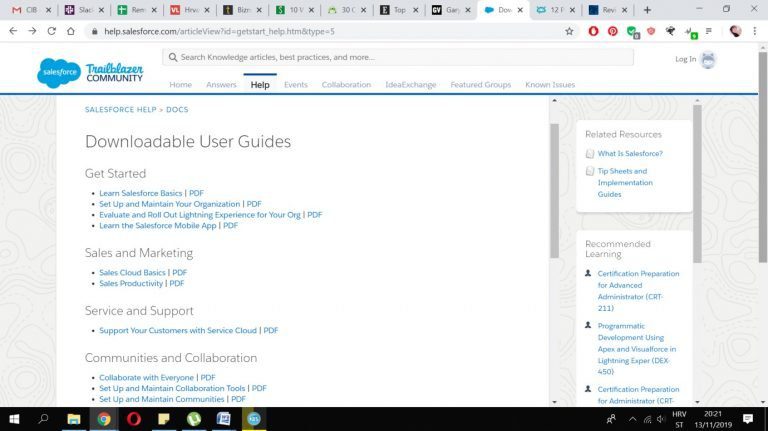Viewport: 768px width, 431px height.
Task: Click the HRV language indicator
Action: pos(679,414)
